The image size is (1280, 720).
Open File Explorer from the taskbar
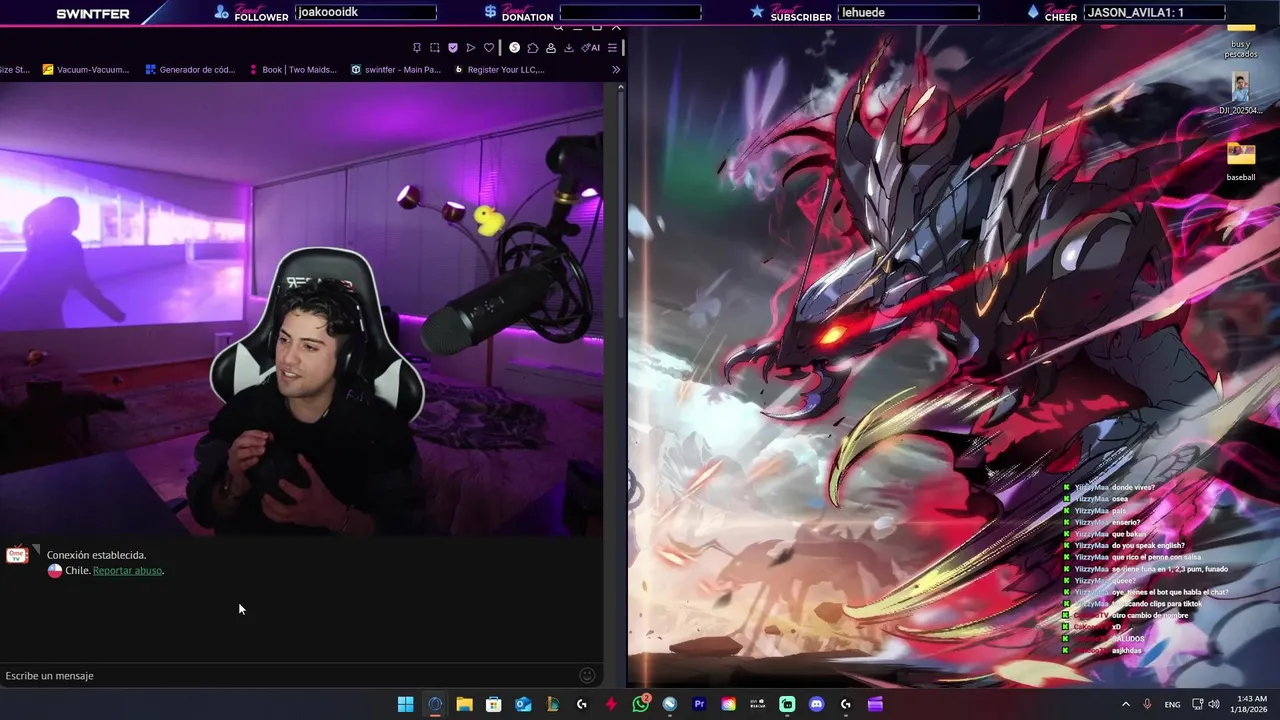point(464,704)
